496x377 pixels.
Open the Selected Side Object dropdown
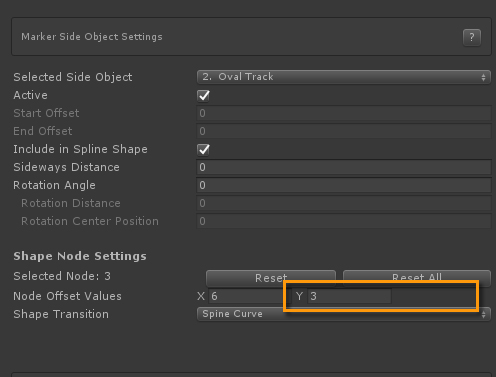tap(344, 77)
